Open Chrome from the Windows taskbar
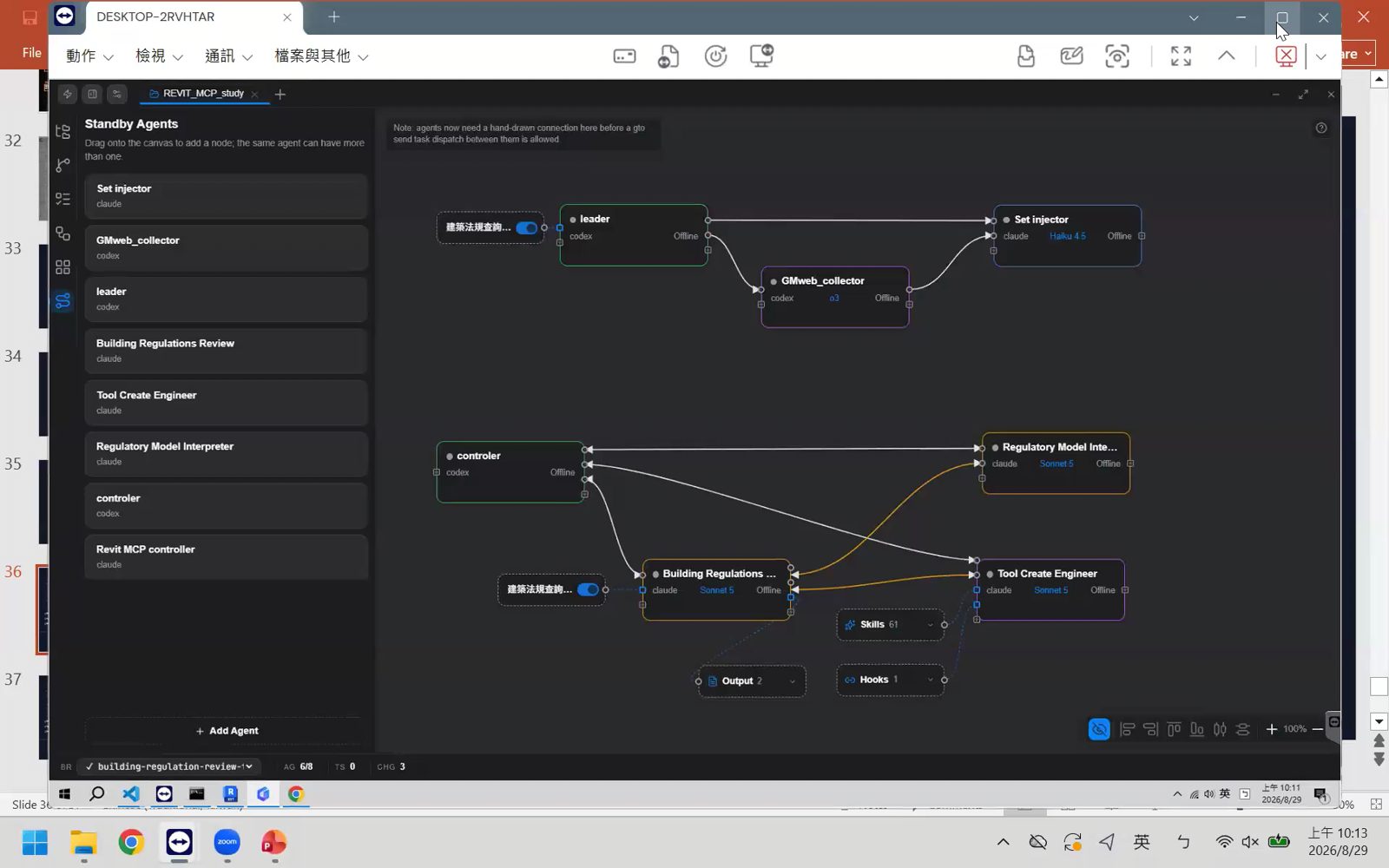Image resolution: width=1389 pixels, height=868 pixels. (x=131, y=842)
